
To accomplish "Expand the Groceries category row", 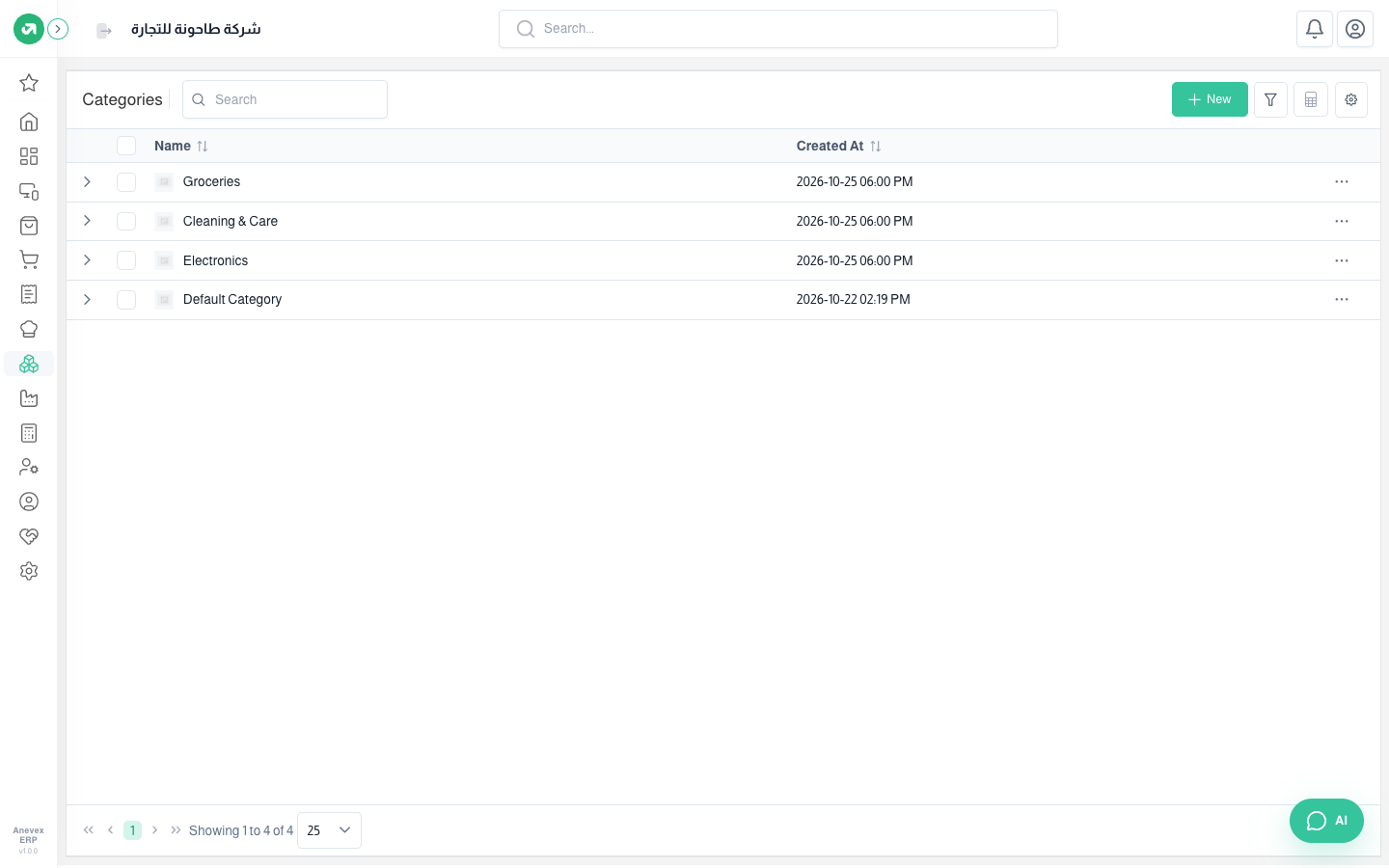I will point(87,182).
